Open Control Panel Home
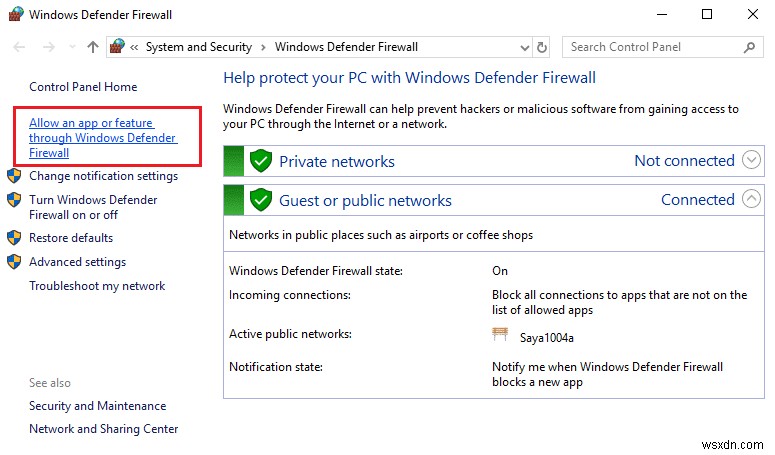The width and height of the screenshot is (775, 455). (83, 87)
